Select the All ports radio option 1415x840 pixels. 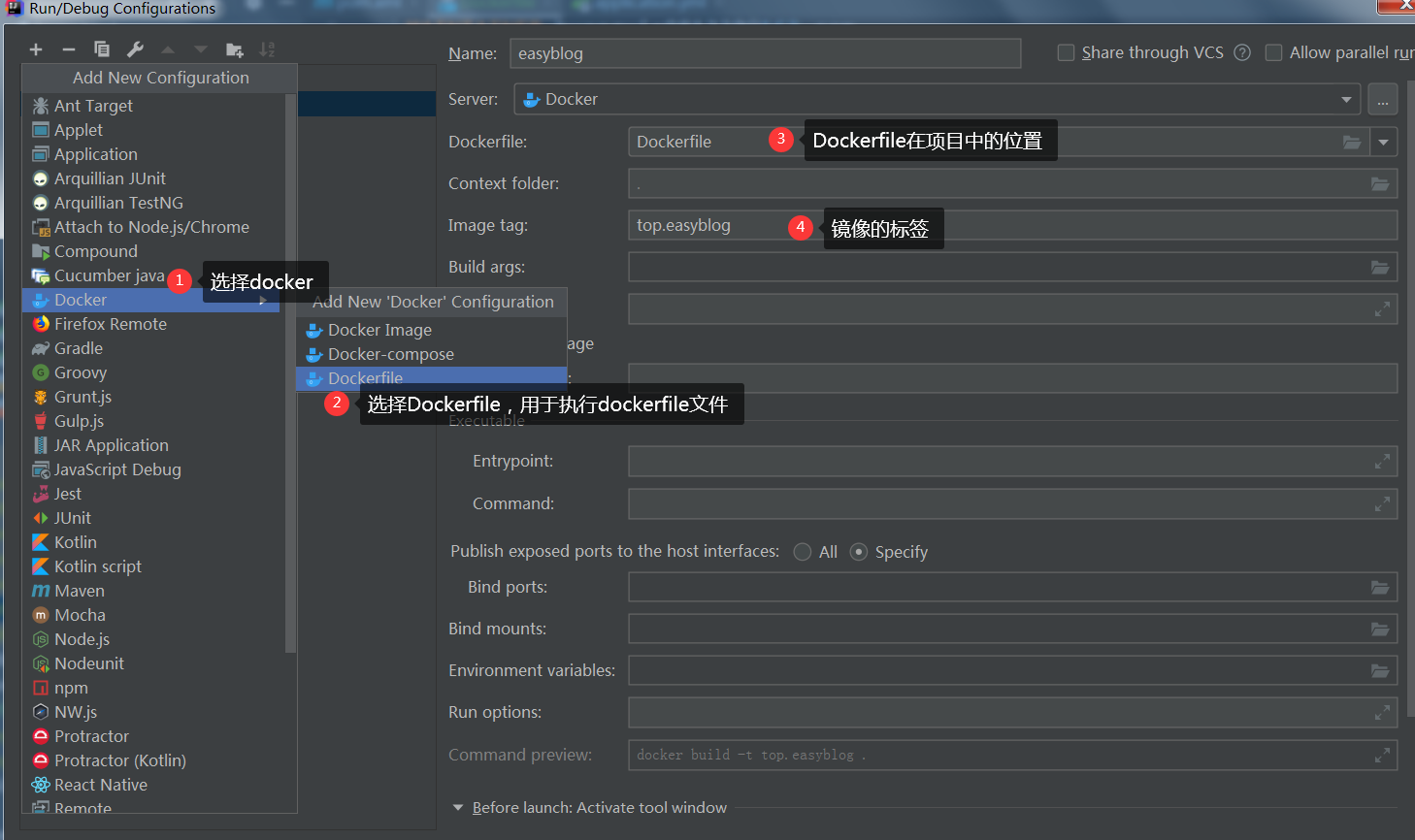(x=803, y=552)
